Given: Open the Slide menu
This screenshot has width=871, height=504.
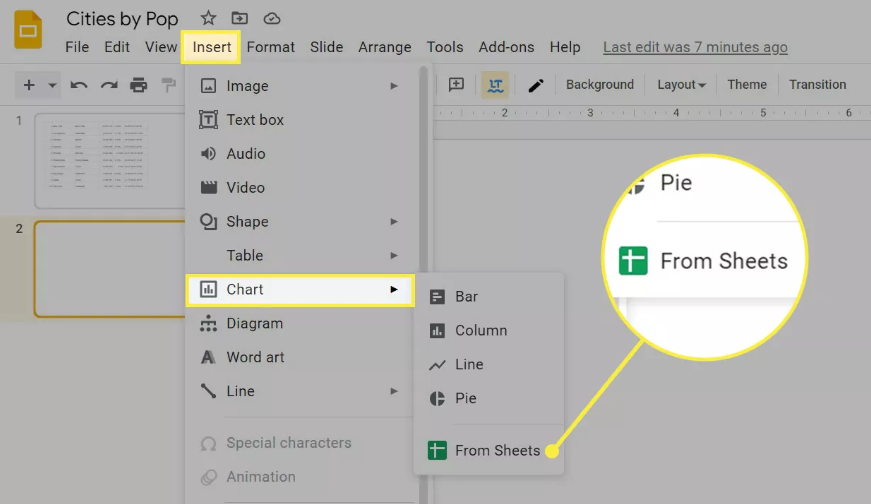Looking at the screenshot, I should click(326, 47).
